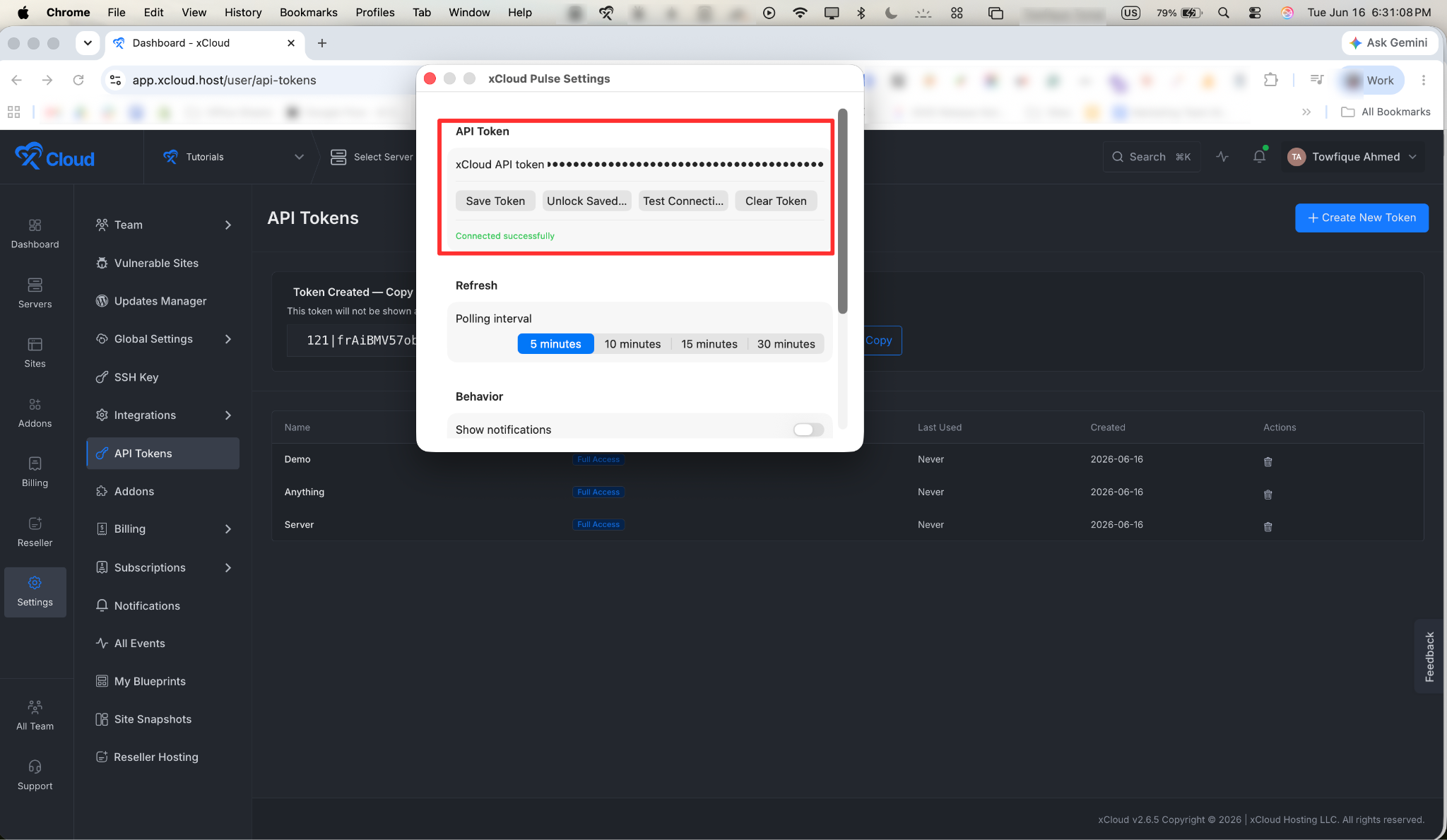Click Copy button next to token
The width and height of the screenshot is (1447, 840).
[x=879, y=341]
